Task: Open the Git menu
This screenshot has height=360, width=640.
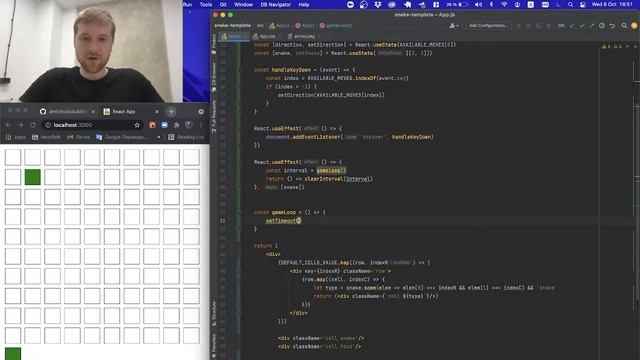Action: [x=223, y=4]
